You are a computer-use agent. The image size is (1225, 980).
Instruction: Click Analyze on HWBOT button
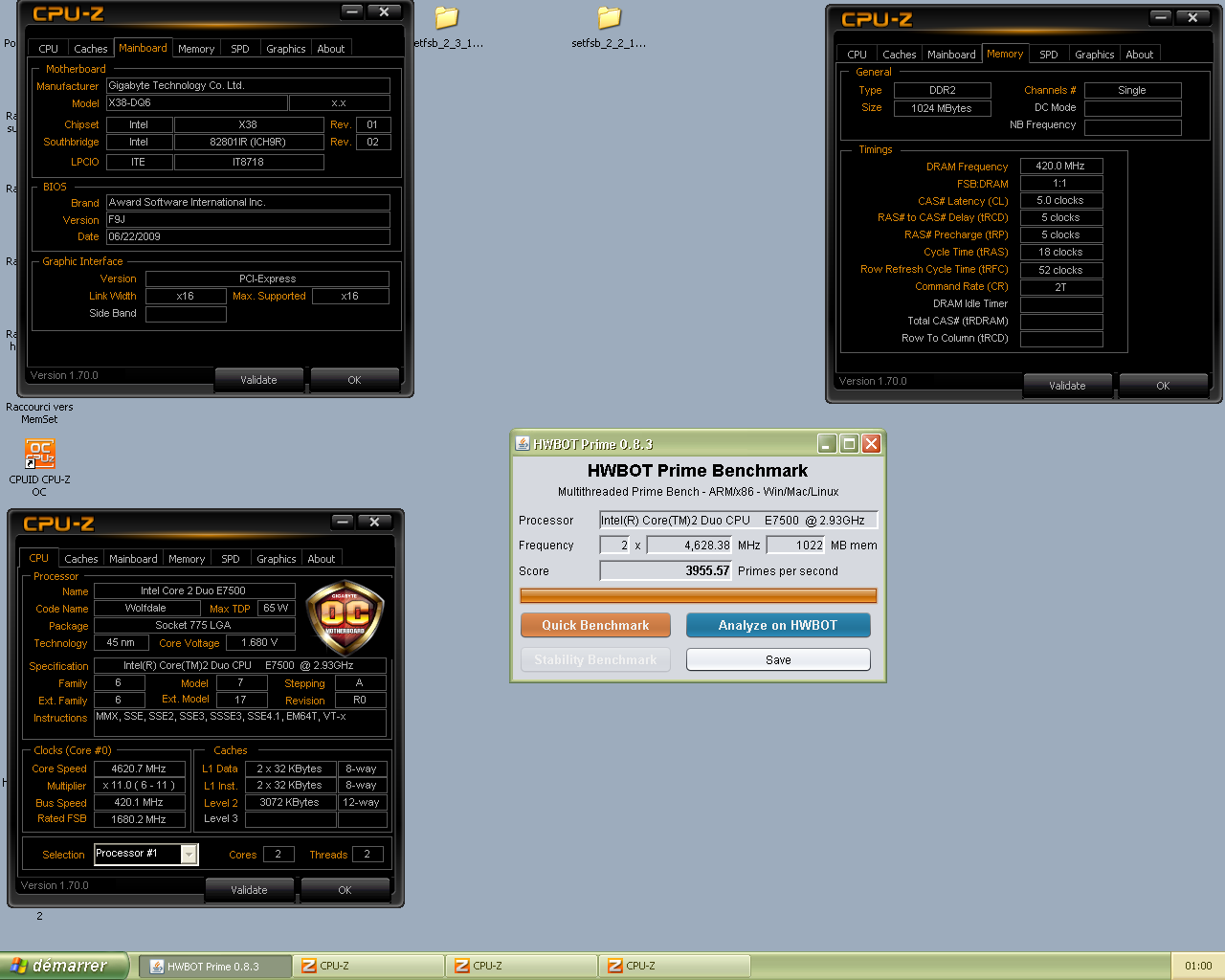tap(778, 625)
